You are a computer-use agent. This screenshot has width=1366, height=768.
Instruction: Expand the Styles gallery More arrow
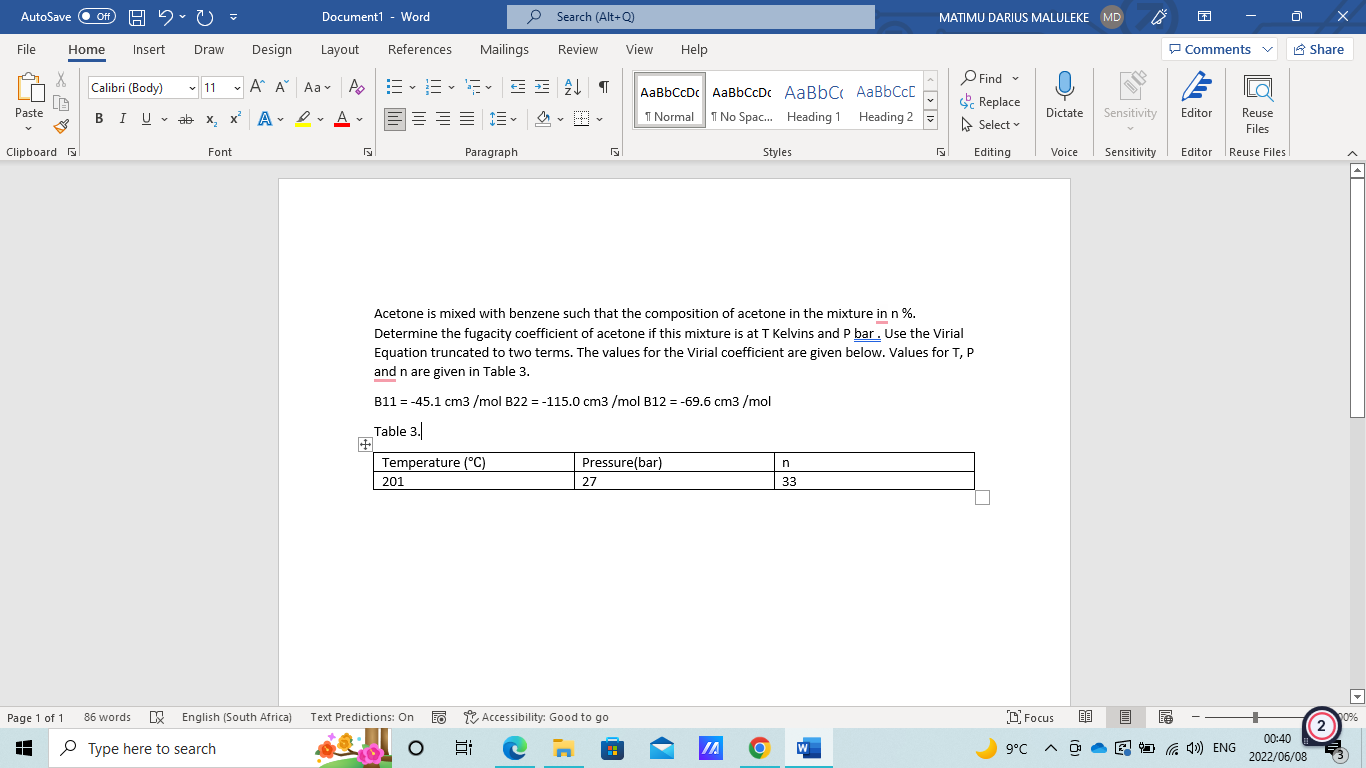pos(930,120)
